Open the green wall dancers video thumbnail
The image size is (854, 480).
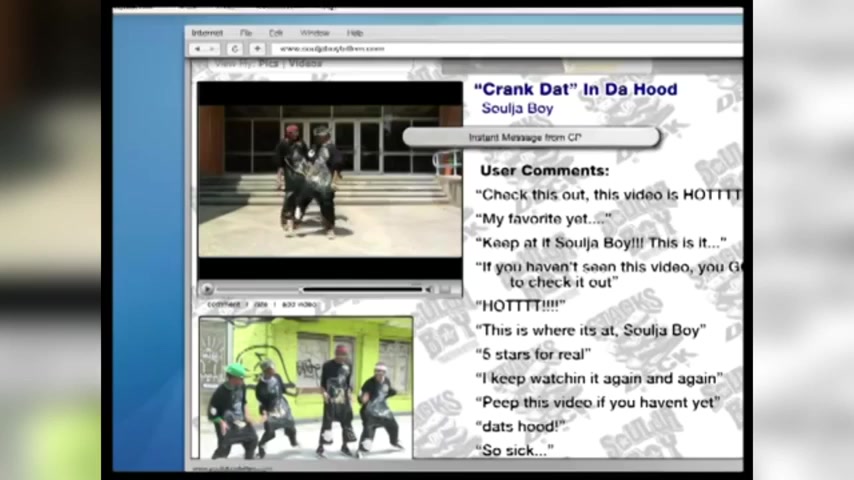(x=306, y=387)
